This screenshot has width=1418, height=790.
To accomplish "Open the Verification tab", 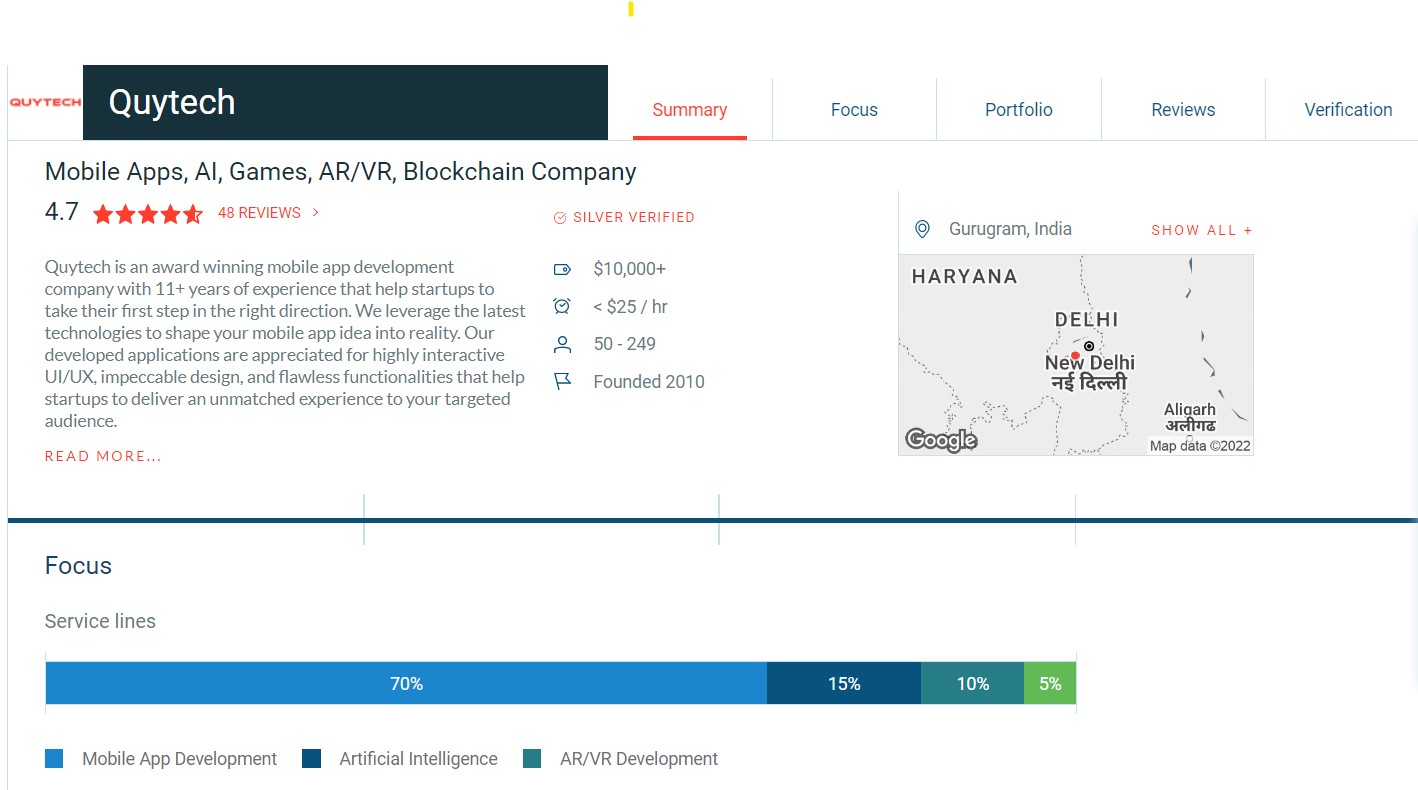I will [x=1348, y=110].
